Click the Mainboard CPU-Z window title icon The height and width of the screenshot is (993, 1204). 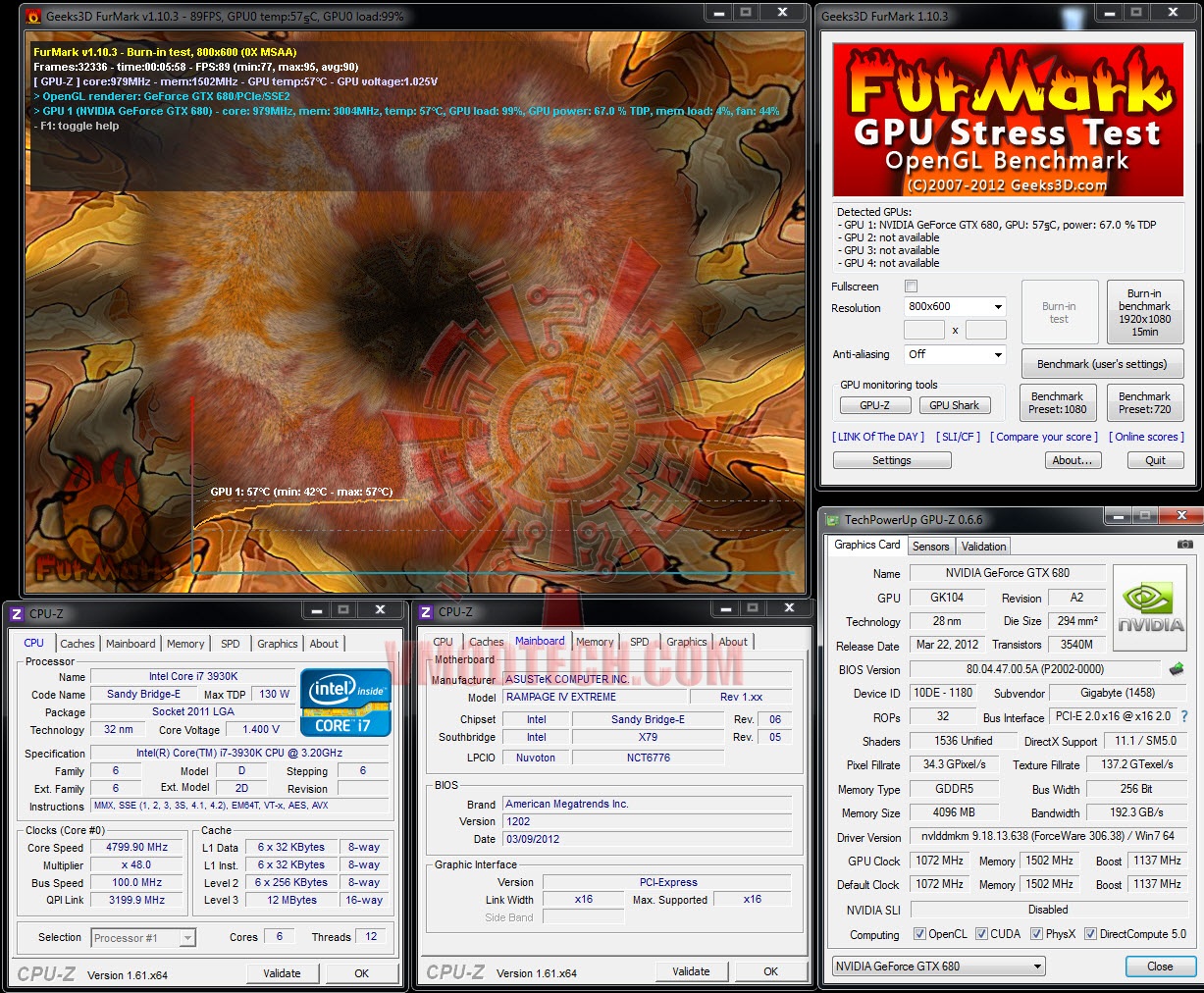426,612
